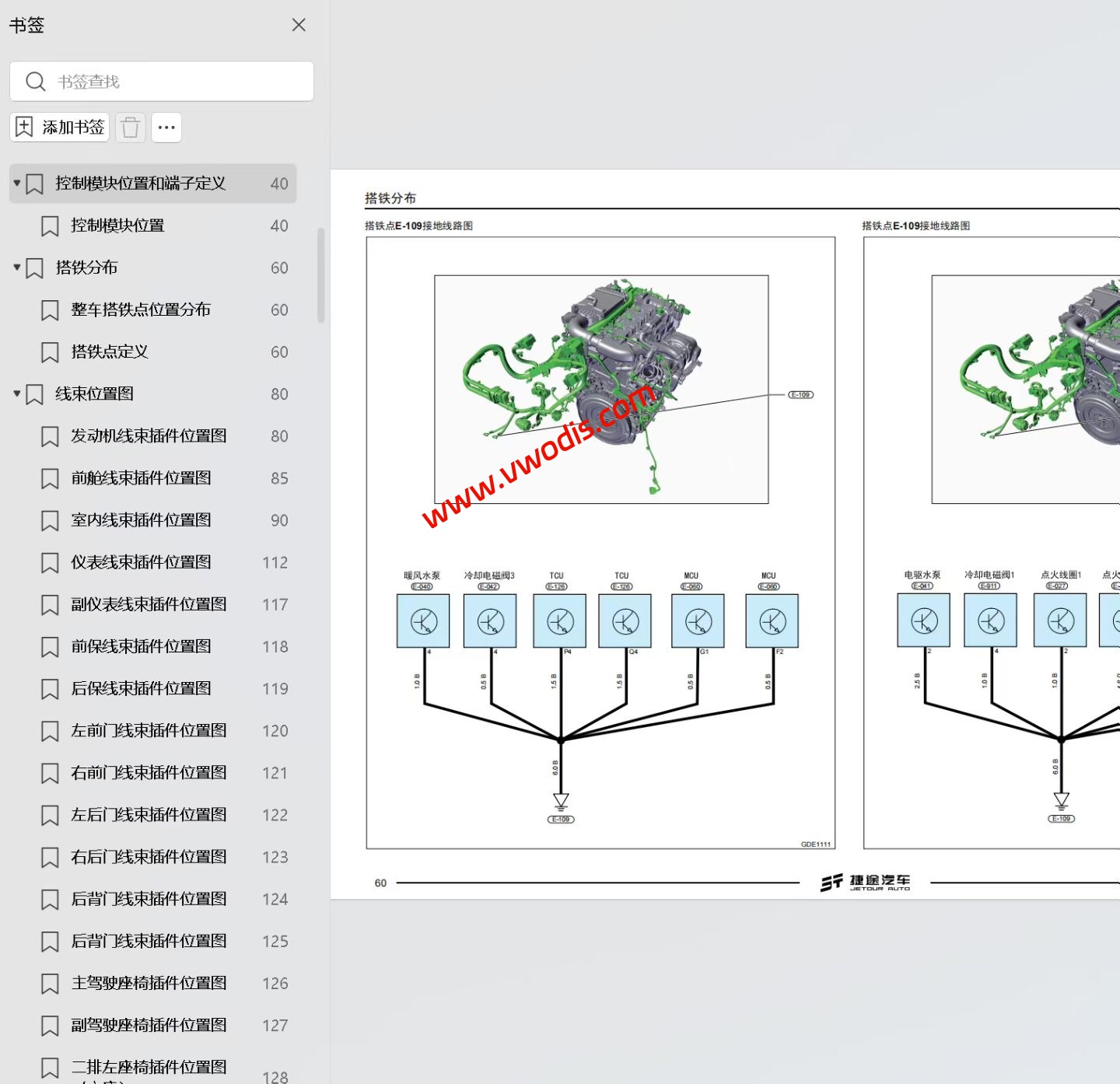The image size is (1120, 1084).
Task: Navigate to 主驾驶座椅插件位置图 bookmark
Action: point(149,983)
